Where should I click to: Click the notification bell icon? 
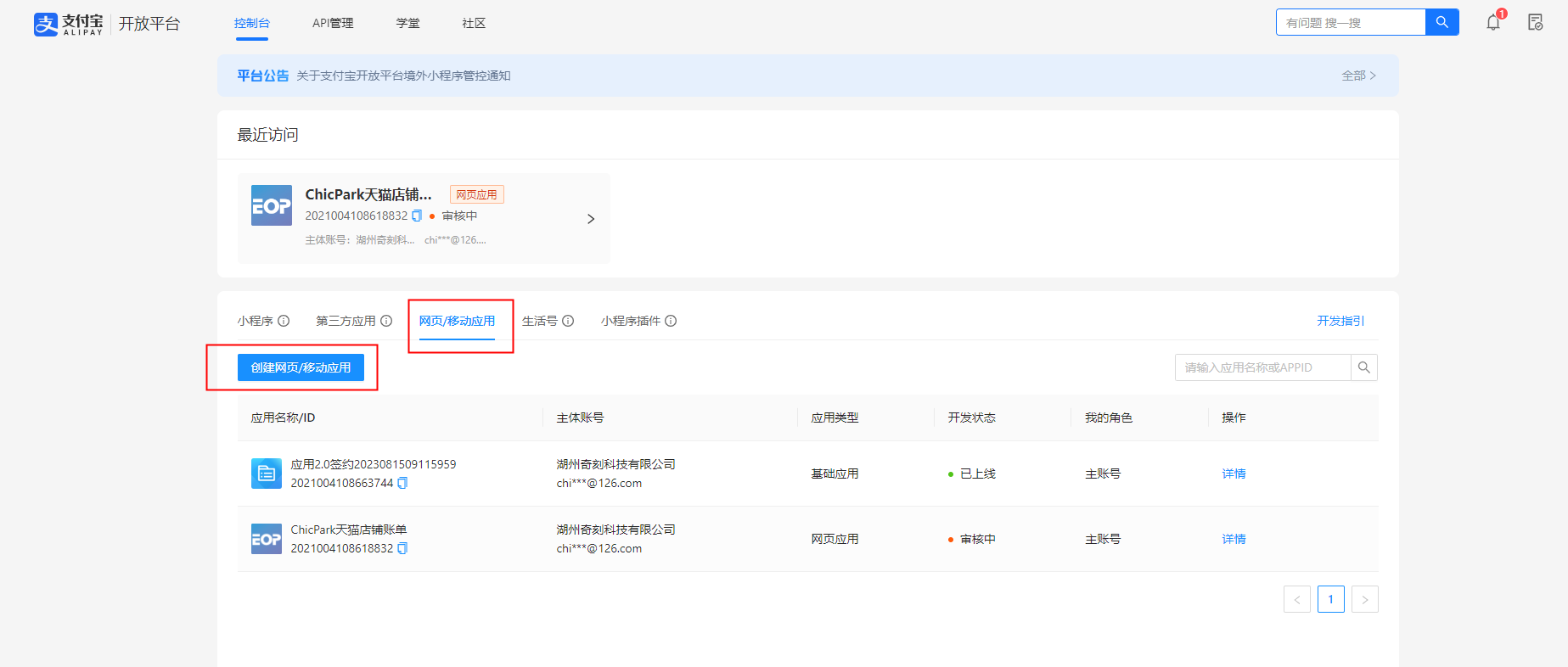click(1492, 23)
